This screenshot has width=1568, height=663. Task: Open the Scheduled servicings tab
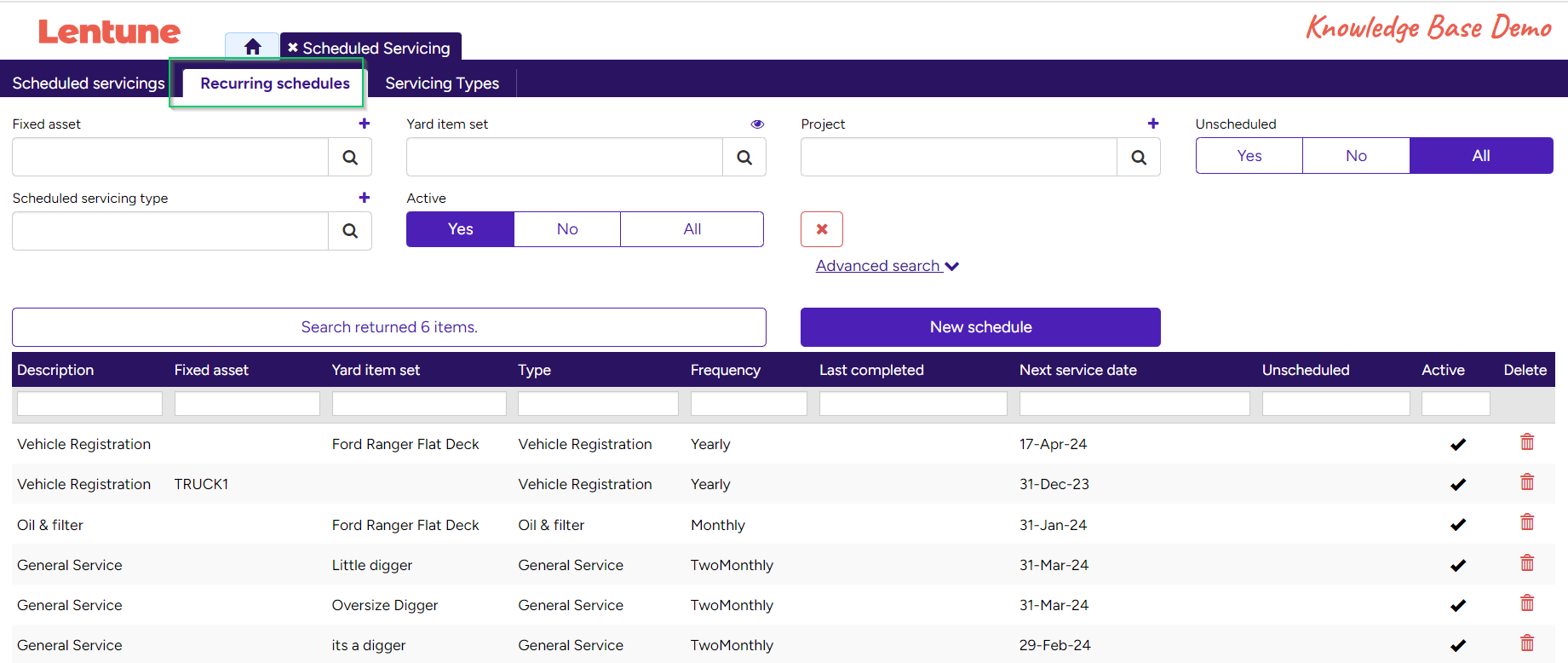pos(89,84)
